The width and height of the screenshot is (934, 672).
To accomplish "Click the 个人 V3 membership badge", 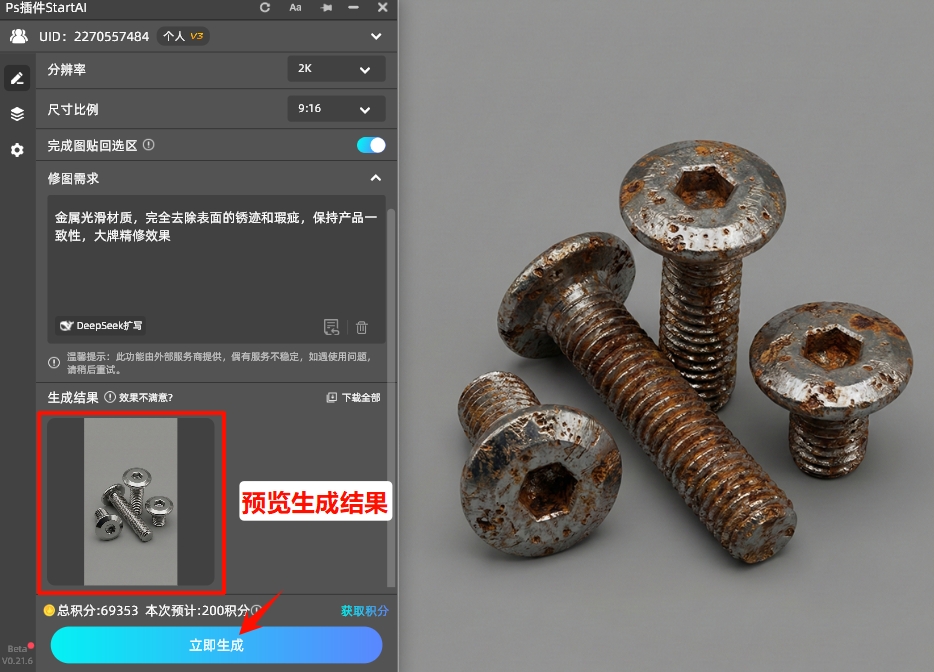I will pyautogui.click(x=184, y=36).
